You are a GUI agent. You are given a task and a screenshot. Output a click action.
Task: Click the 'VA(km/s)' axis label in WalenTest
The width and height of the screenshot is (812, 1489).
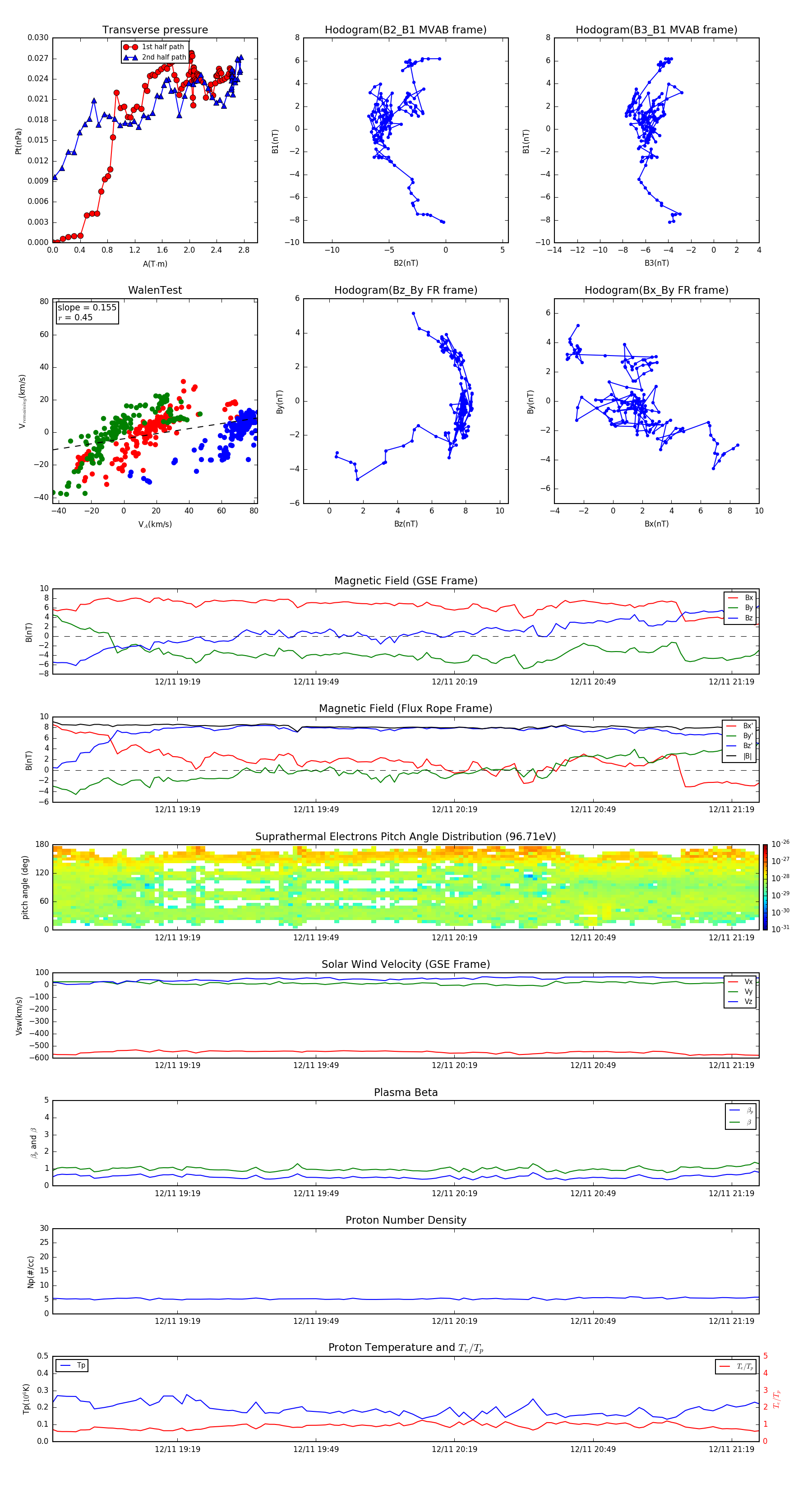point(155,524)
